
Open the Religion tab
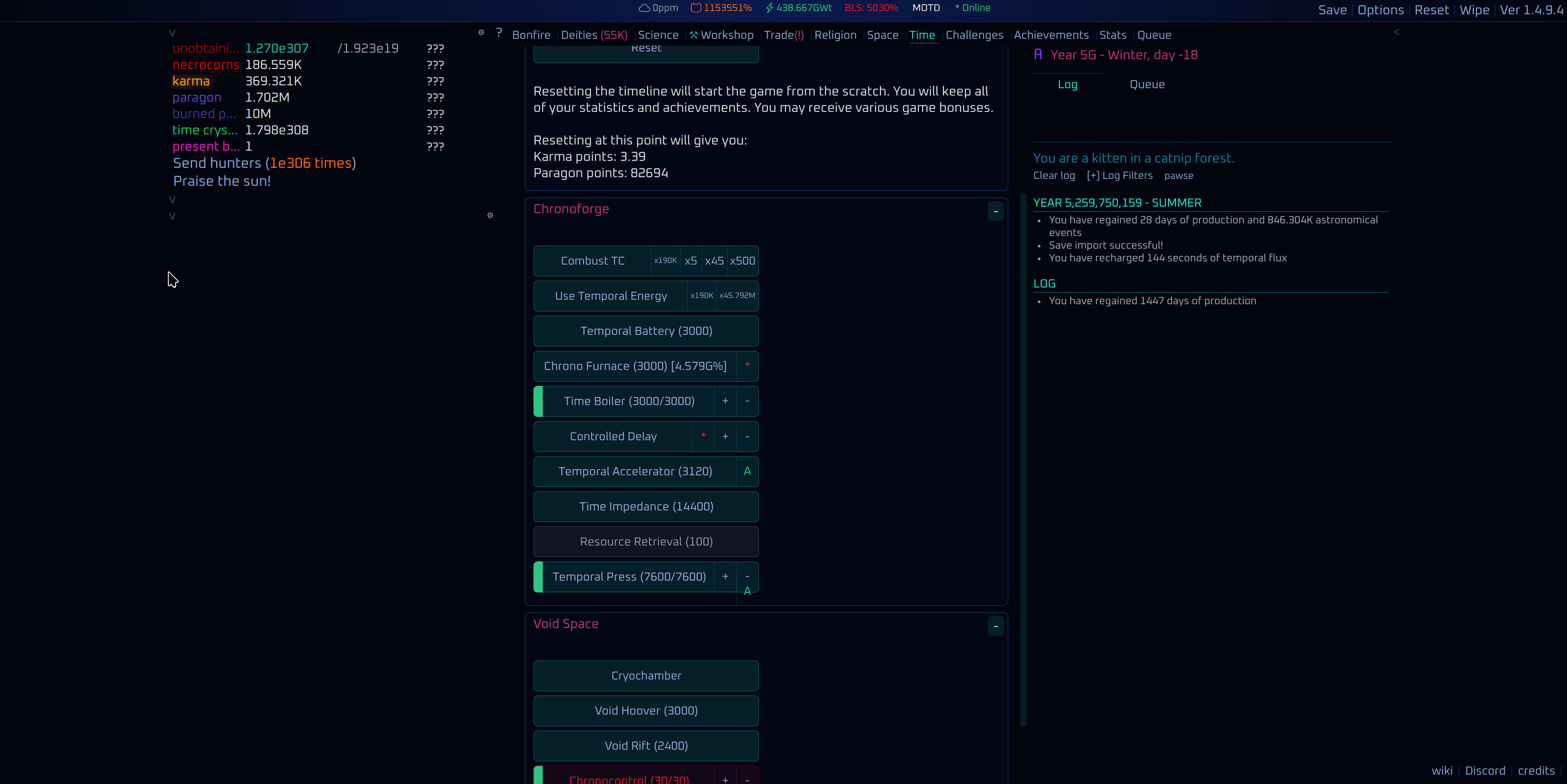pyautogui.click(x=835, y=35)
